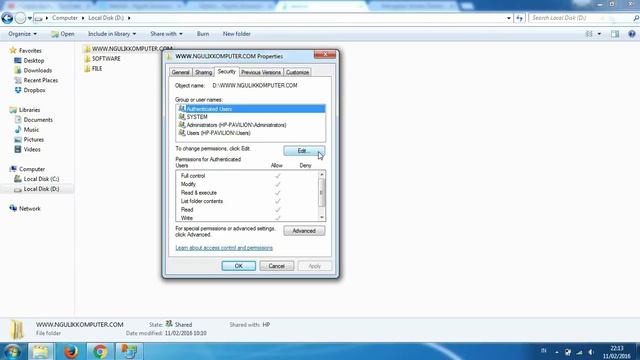
Task: Open the Previous Versions tab
Action: tap(261, 72)
